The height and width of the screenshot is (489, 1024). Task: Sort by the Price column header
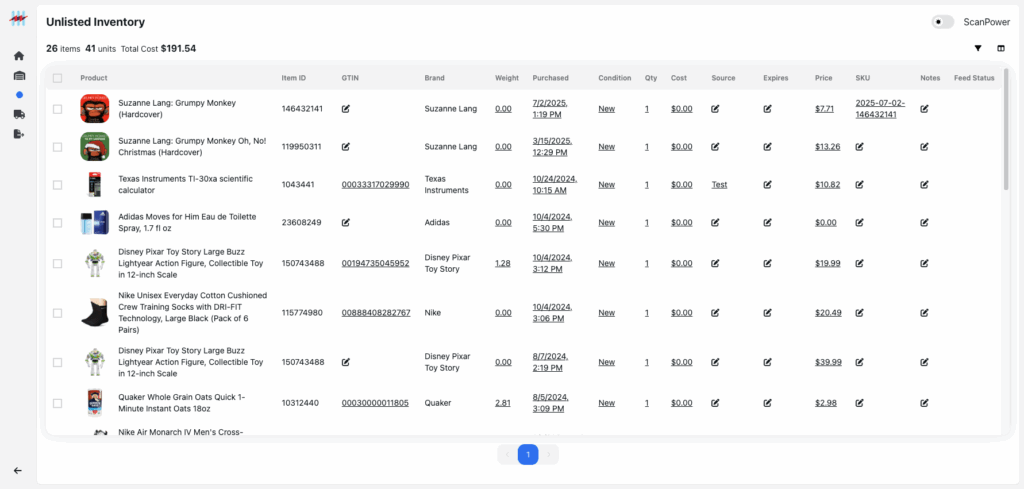pyautogui.click(x=824, y=78)
